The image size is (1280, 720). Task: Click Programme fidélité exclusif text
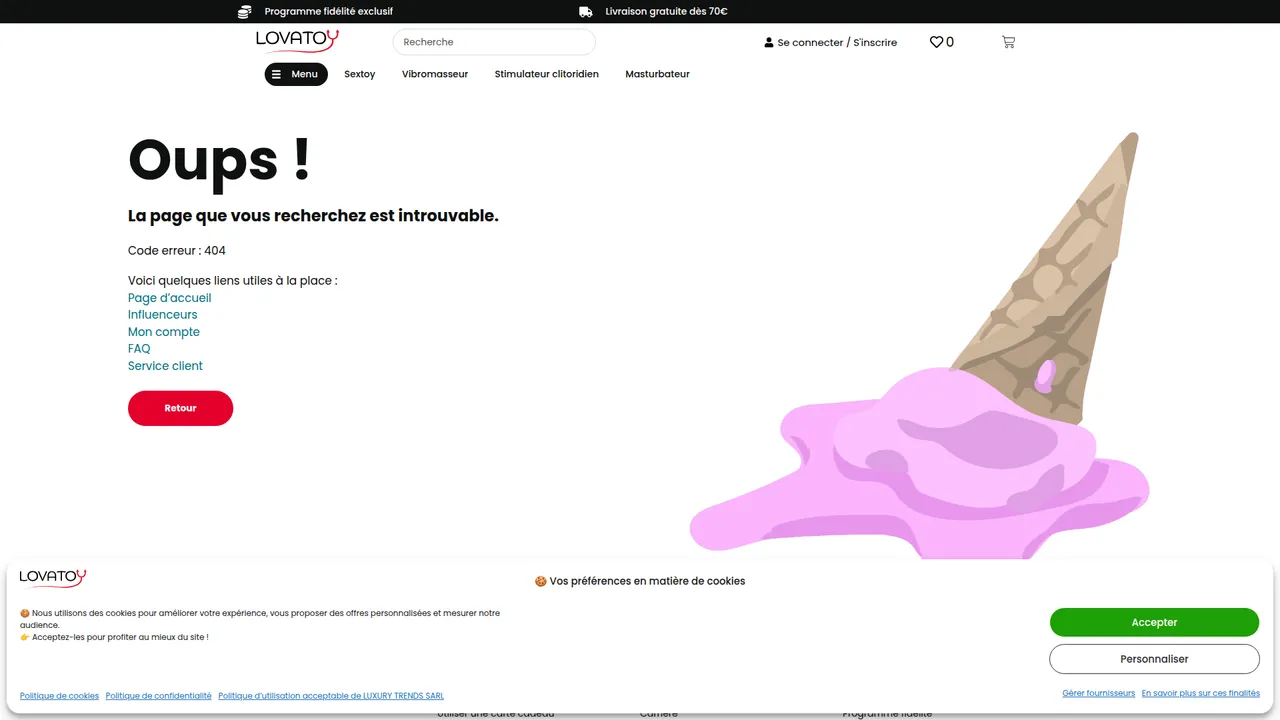pos(329,12)
